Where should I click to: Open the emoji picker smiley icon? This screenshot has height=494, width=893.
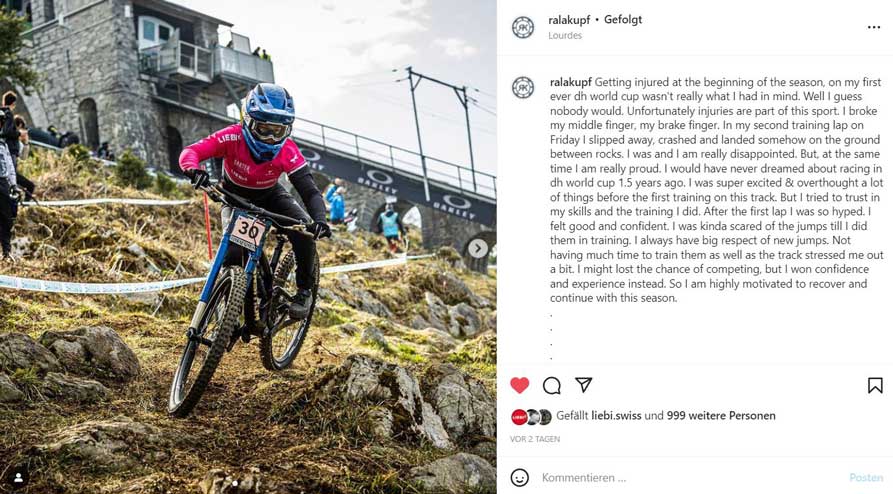519,477
